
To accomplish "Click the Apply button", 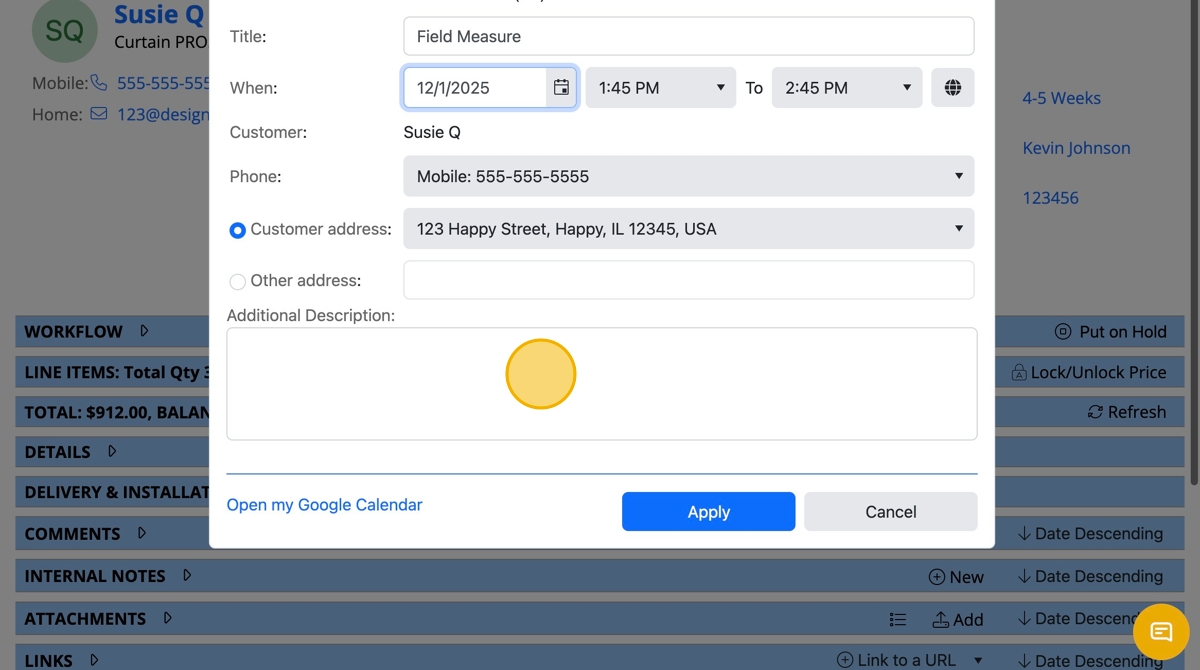I will tap(708, 512).
